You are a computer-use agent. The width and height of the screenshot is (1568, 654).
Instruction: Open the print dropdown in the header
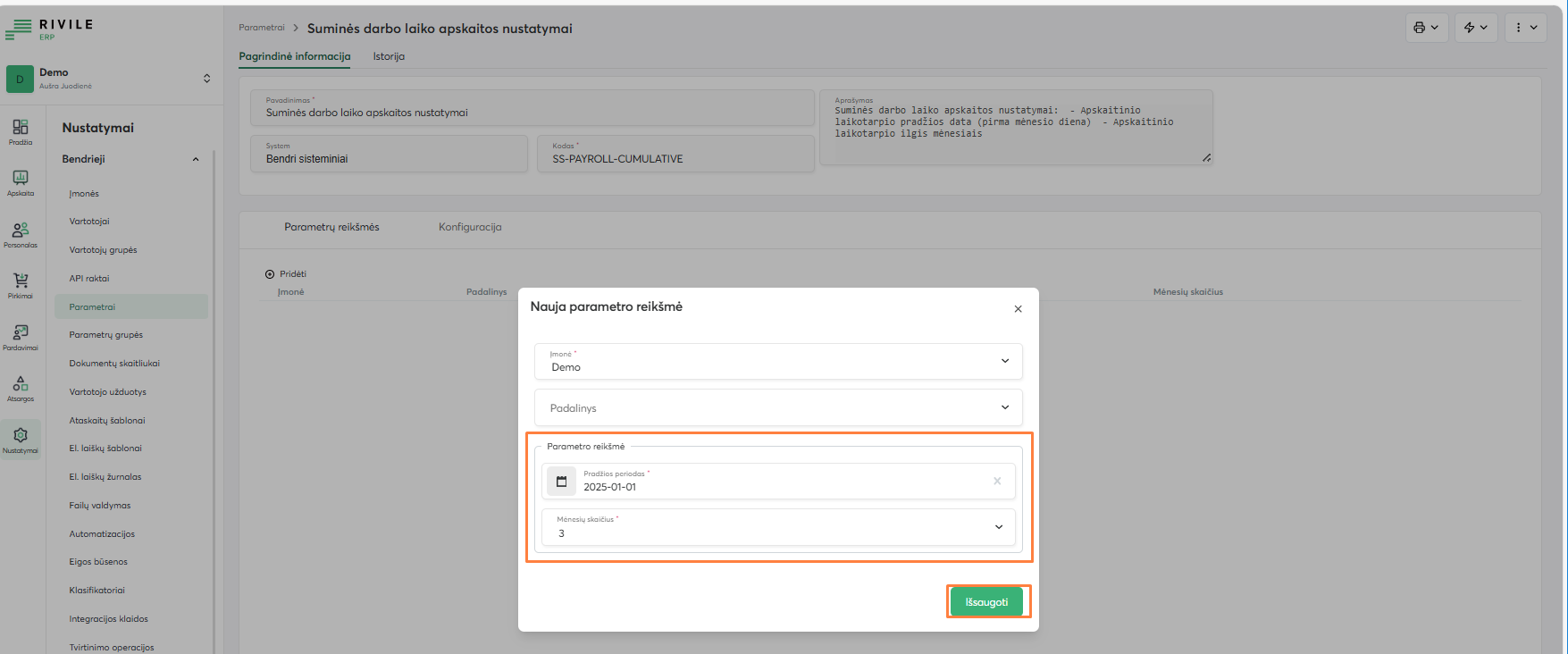(1425, 28)
